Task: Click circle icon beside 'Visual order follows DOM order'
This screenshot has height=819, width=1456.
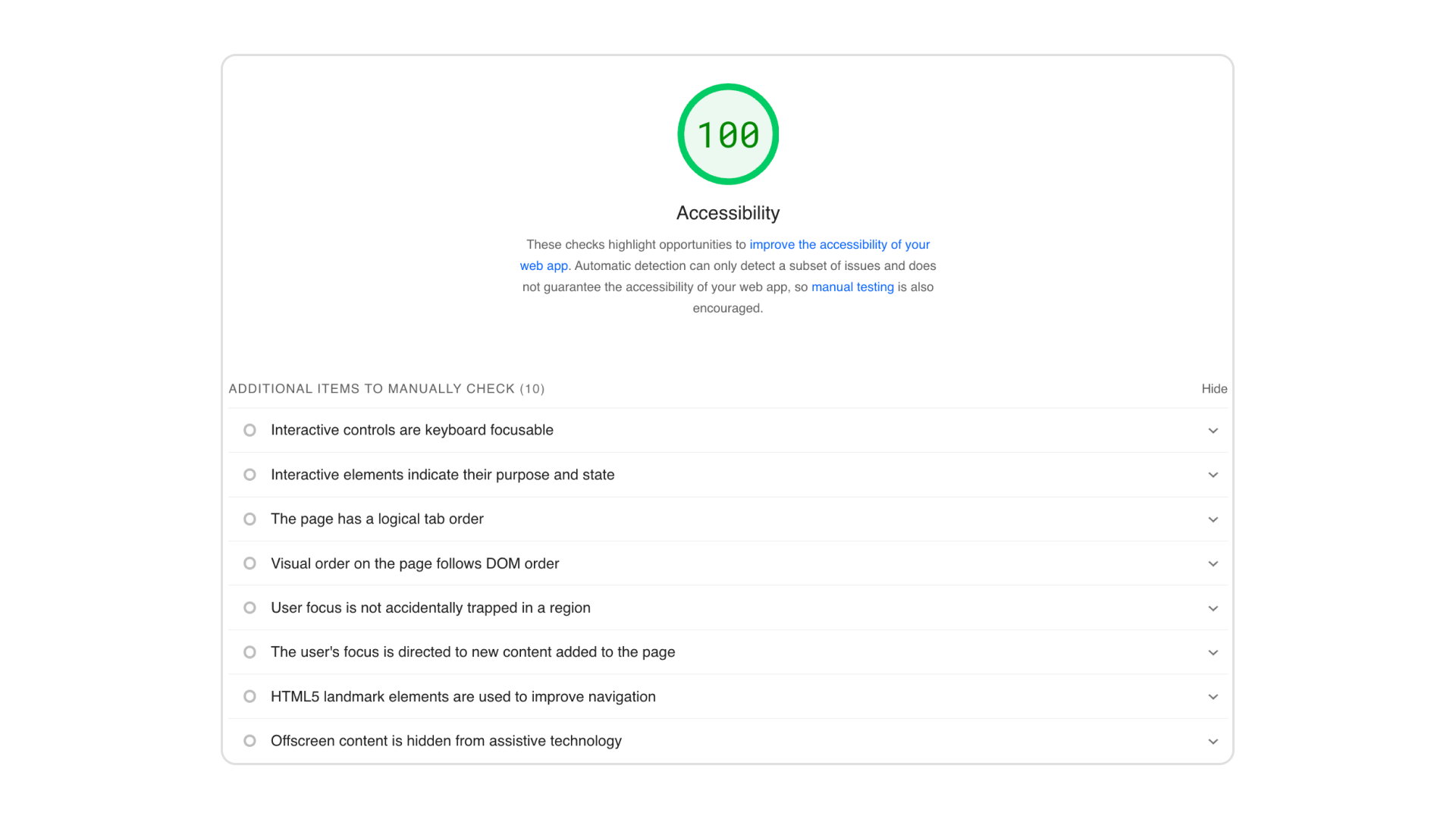Action: 249,563
